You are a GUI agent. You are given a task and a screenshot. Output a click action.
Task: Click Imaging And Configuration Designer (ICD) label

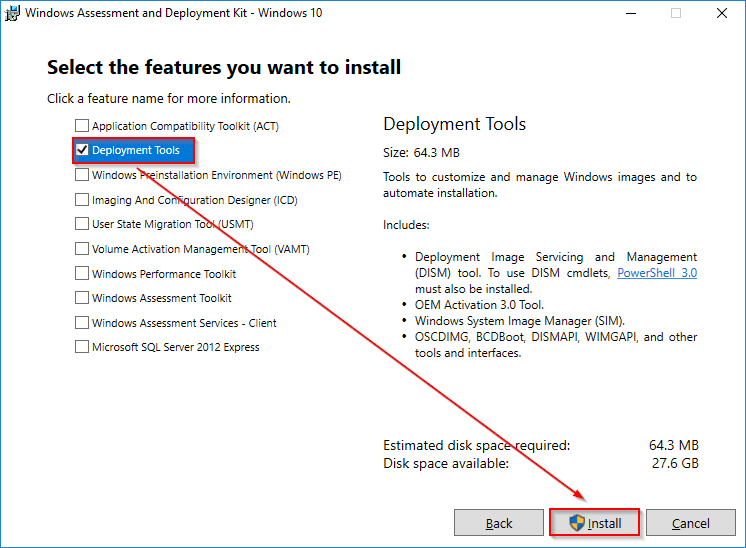coord(195,200)
